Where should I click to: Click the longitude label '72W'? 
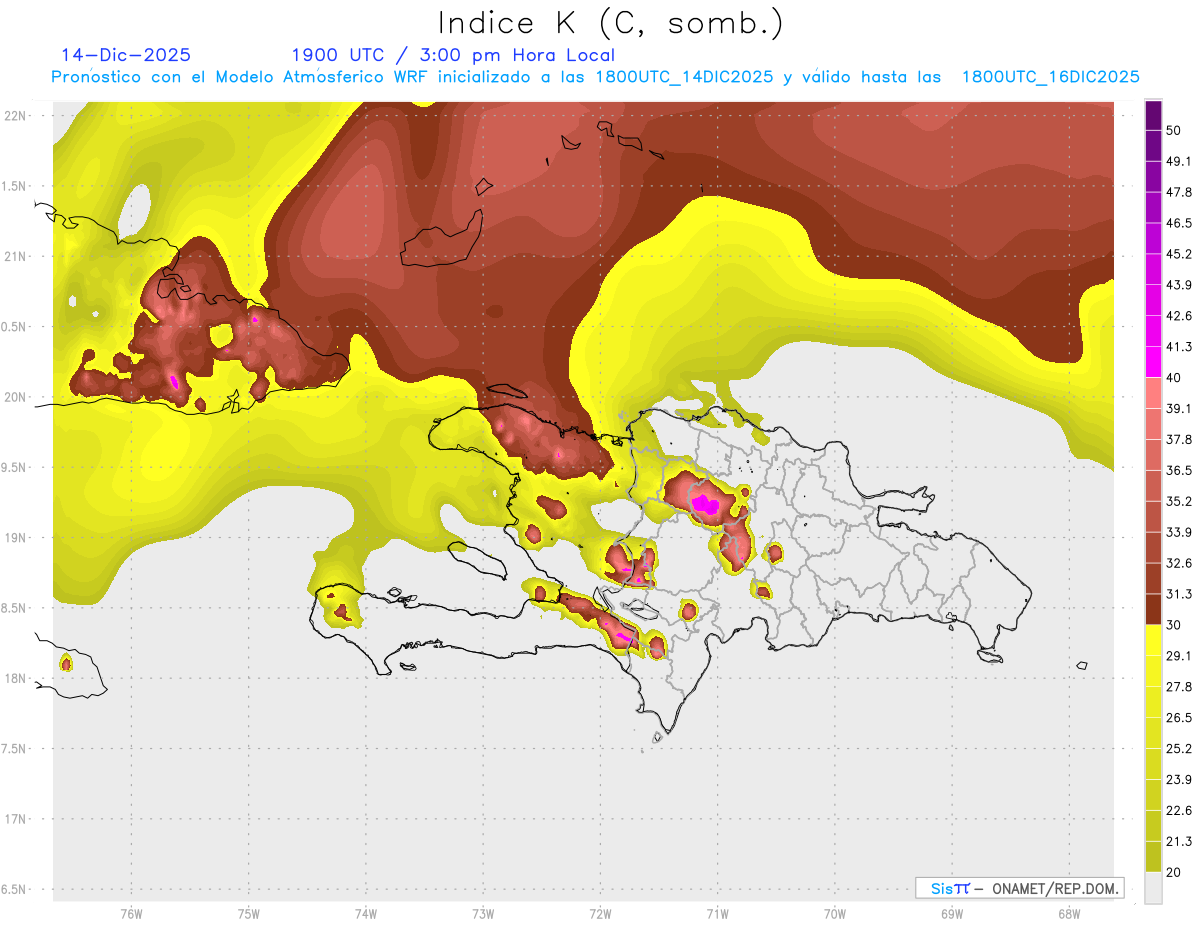(600, 915)
